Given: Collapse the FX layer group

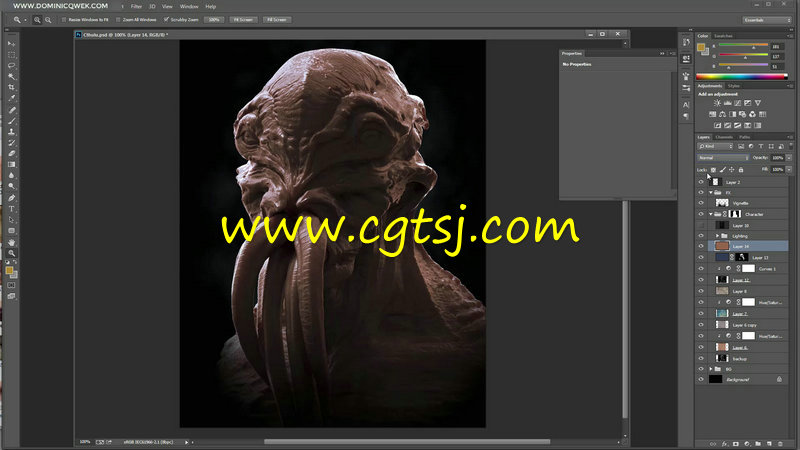Looking at the screenshot, I should [x=711, y=193].
